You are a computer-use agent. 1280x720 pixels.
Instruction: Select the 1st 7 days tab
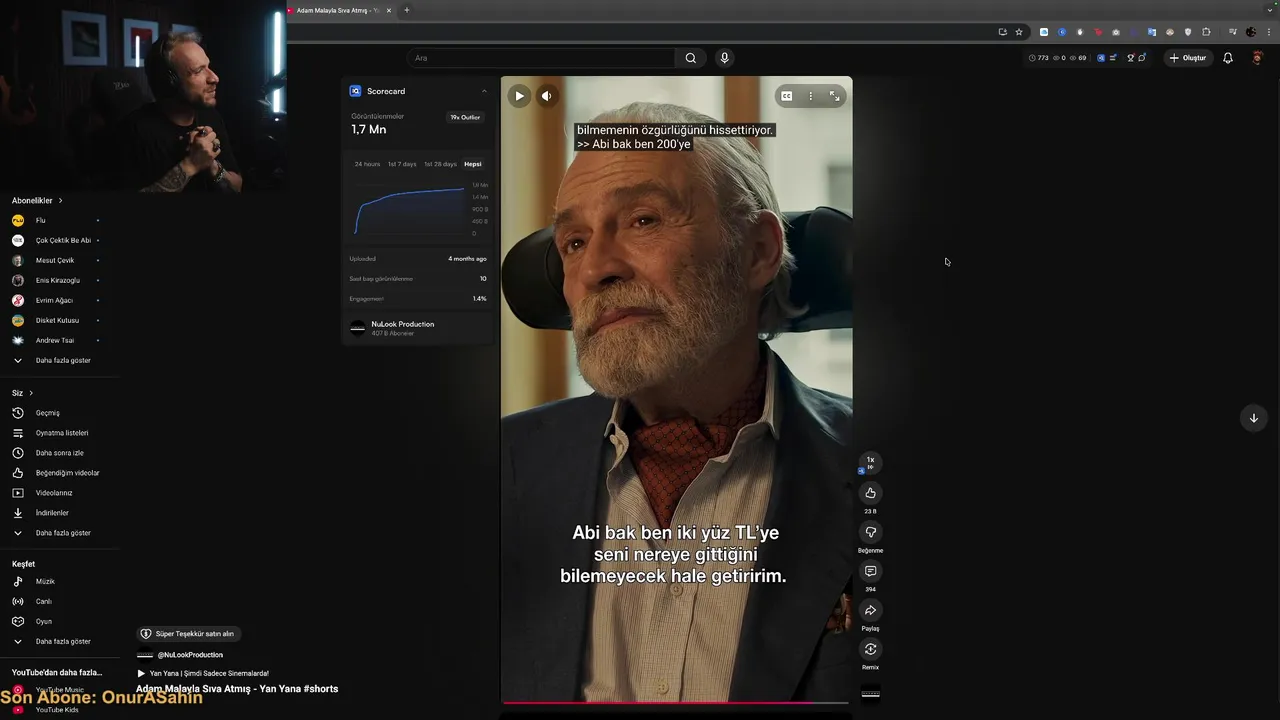point(402,164)
